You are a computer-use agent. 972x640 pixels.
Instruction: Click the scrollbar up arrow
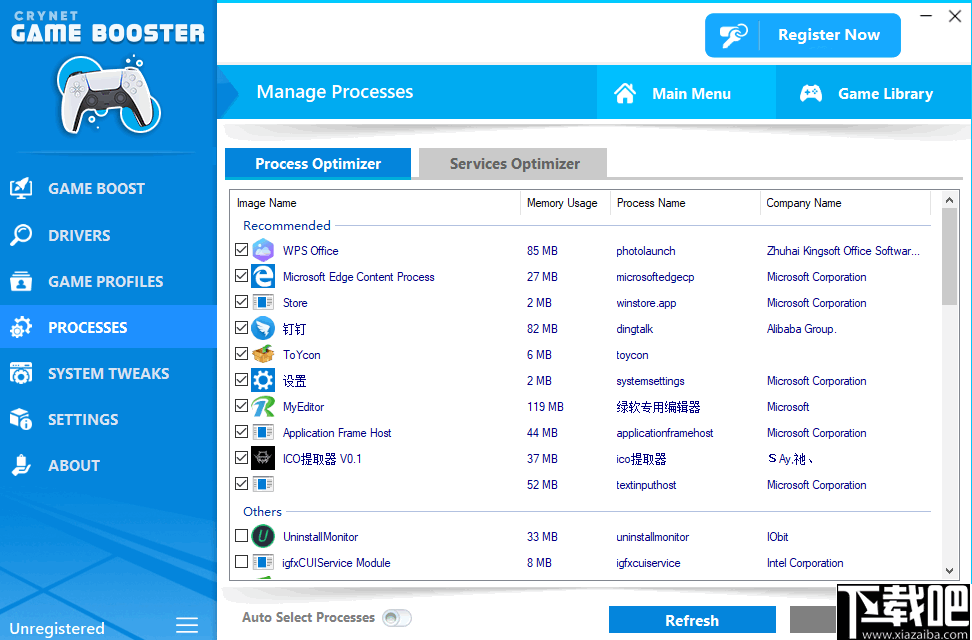[949, 200]
